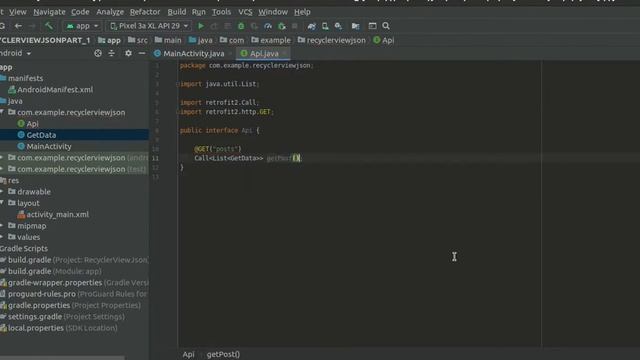This screenshot has height=360, width=640.
Task: Open the Help menu
Action: tap(302, 12)
